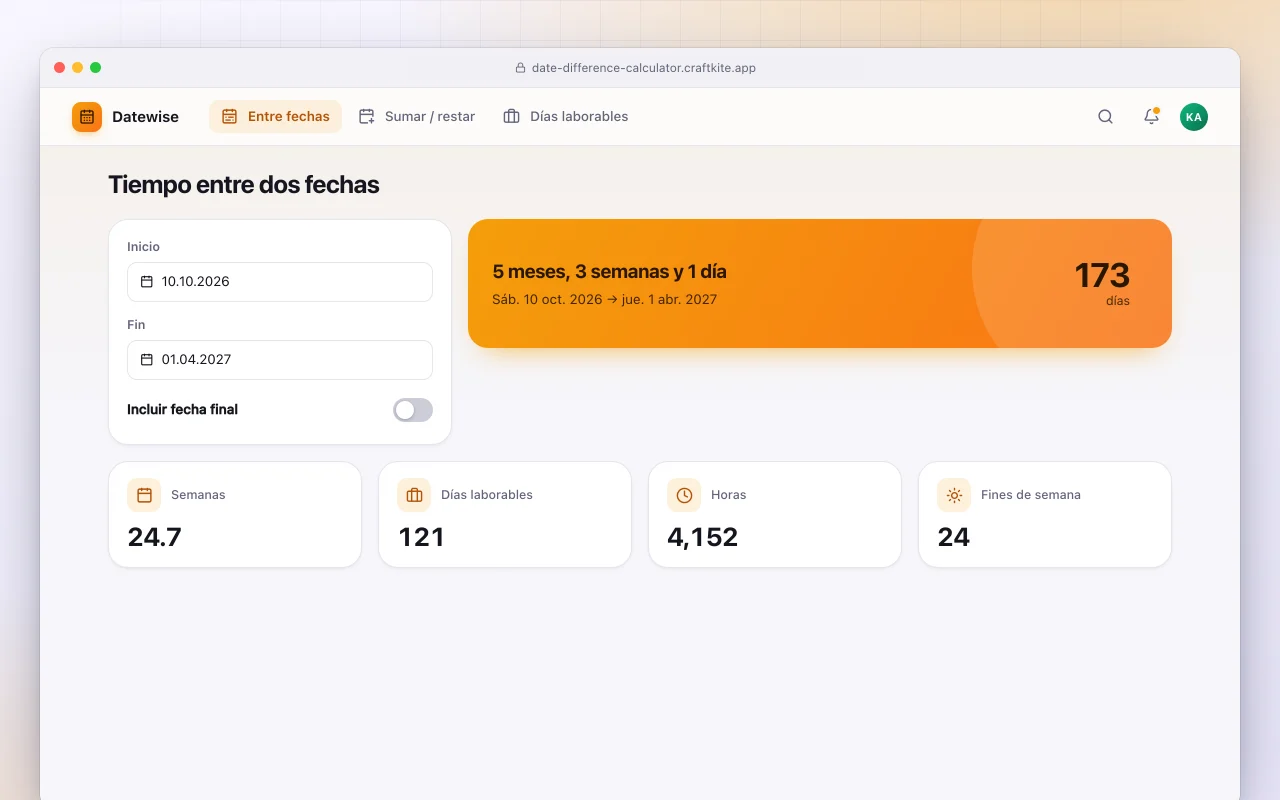Click the Datewise brand name
1280x800 pixels.
click(x=145, y=117)
